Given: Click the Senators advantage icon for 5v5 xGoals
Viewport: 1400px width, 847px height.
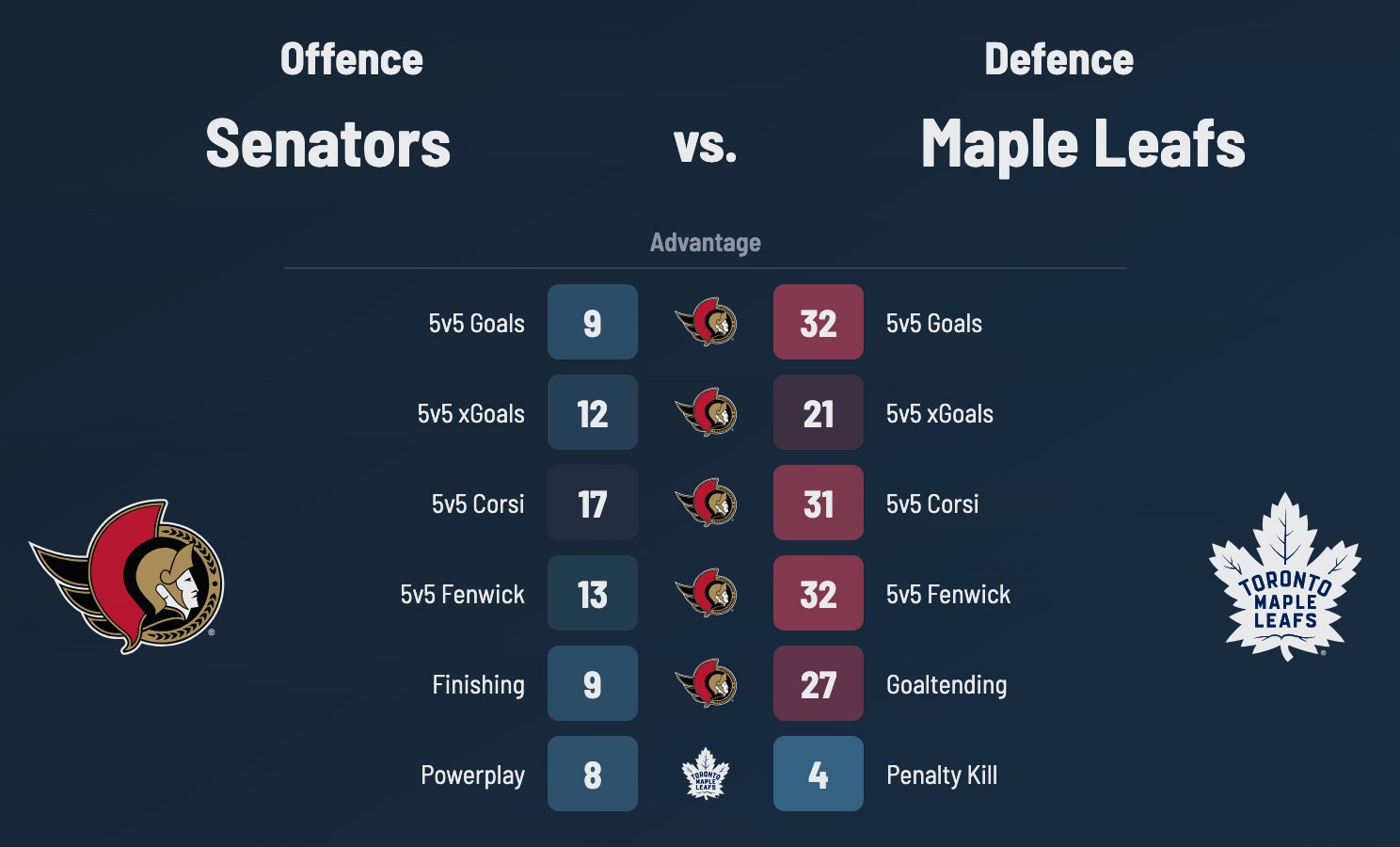Looking at the screenshot, I should [706, 412].
